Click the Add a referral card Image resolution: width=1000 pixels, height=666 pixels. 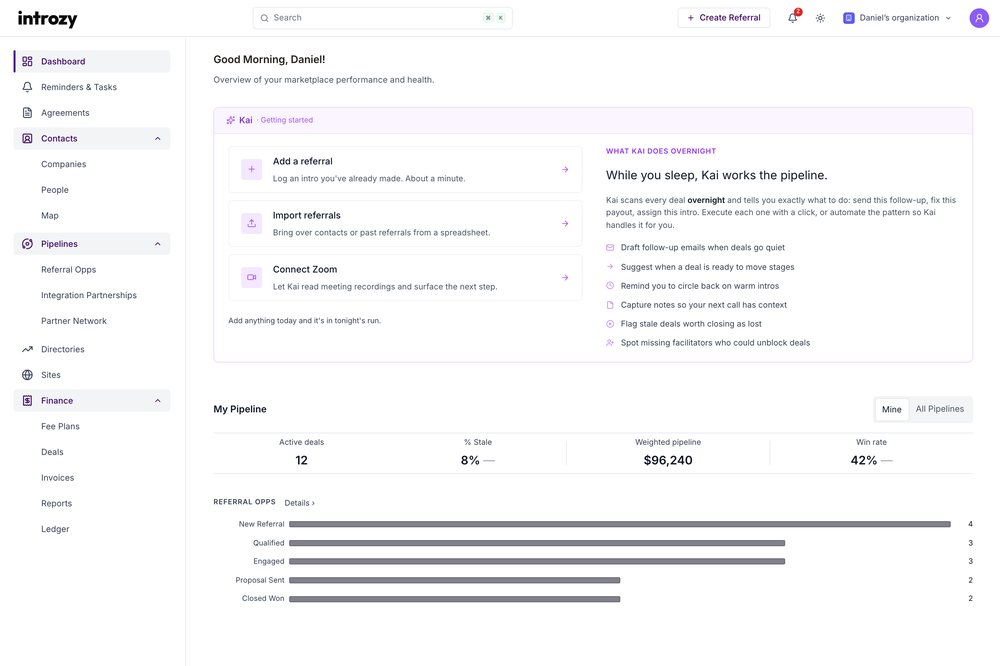(x=405, y=170)
